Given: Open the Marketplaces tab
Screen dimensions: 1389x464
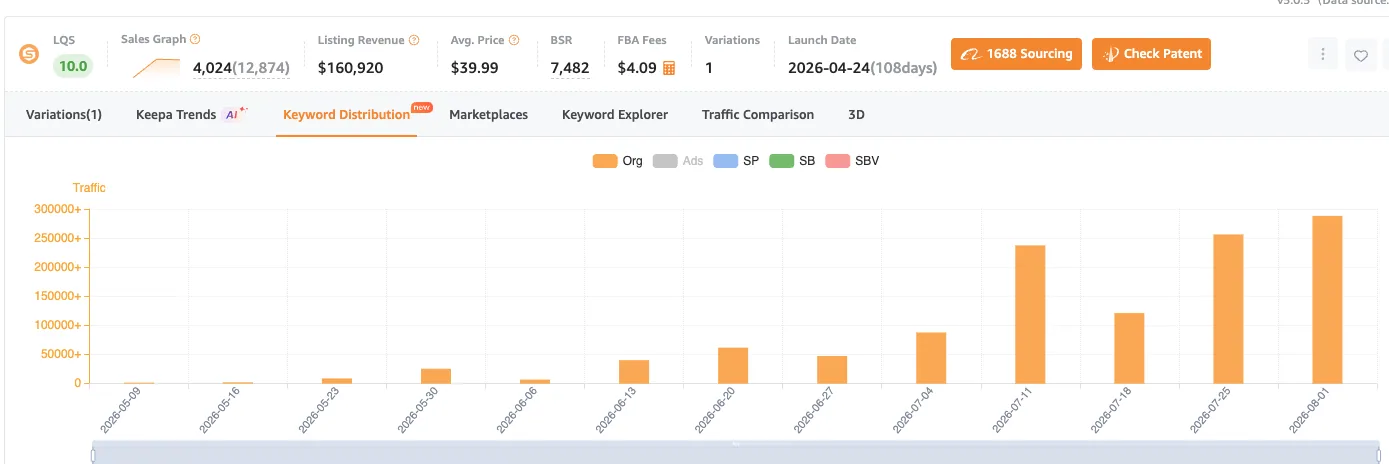Looking at the screenshot, I should click(488, 115).
